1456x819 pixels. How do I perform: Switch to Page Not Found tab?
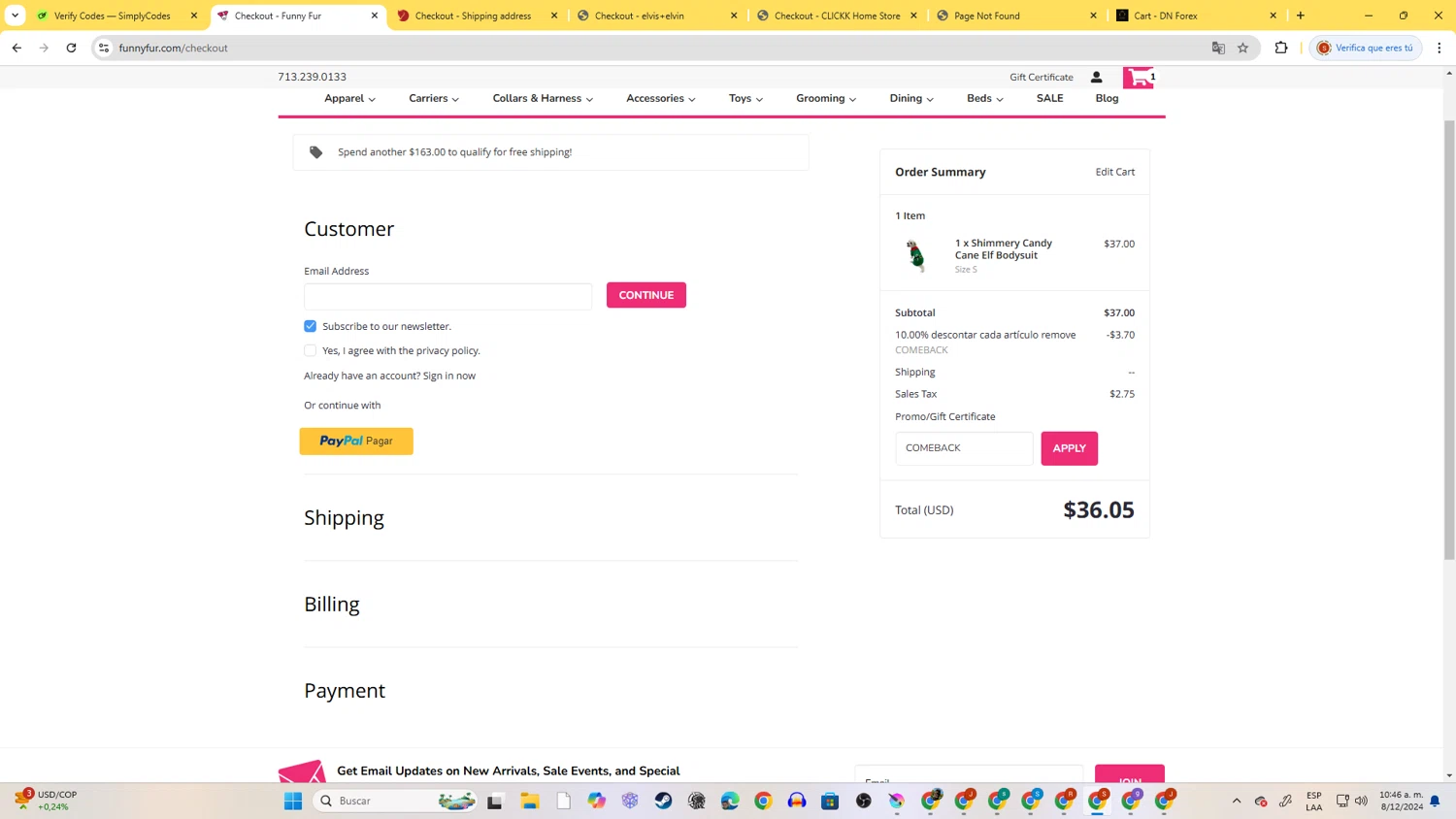tap(986, 16)
